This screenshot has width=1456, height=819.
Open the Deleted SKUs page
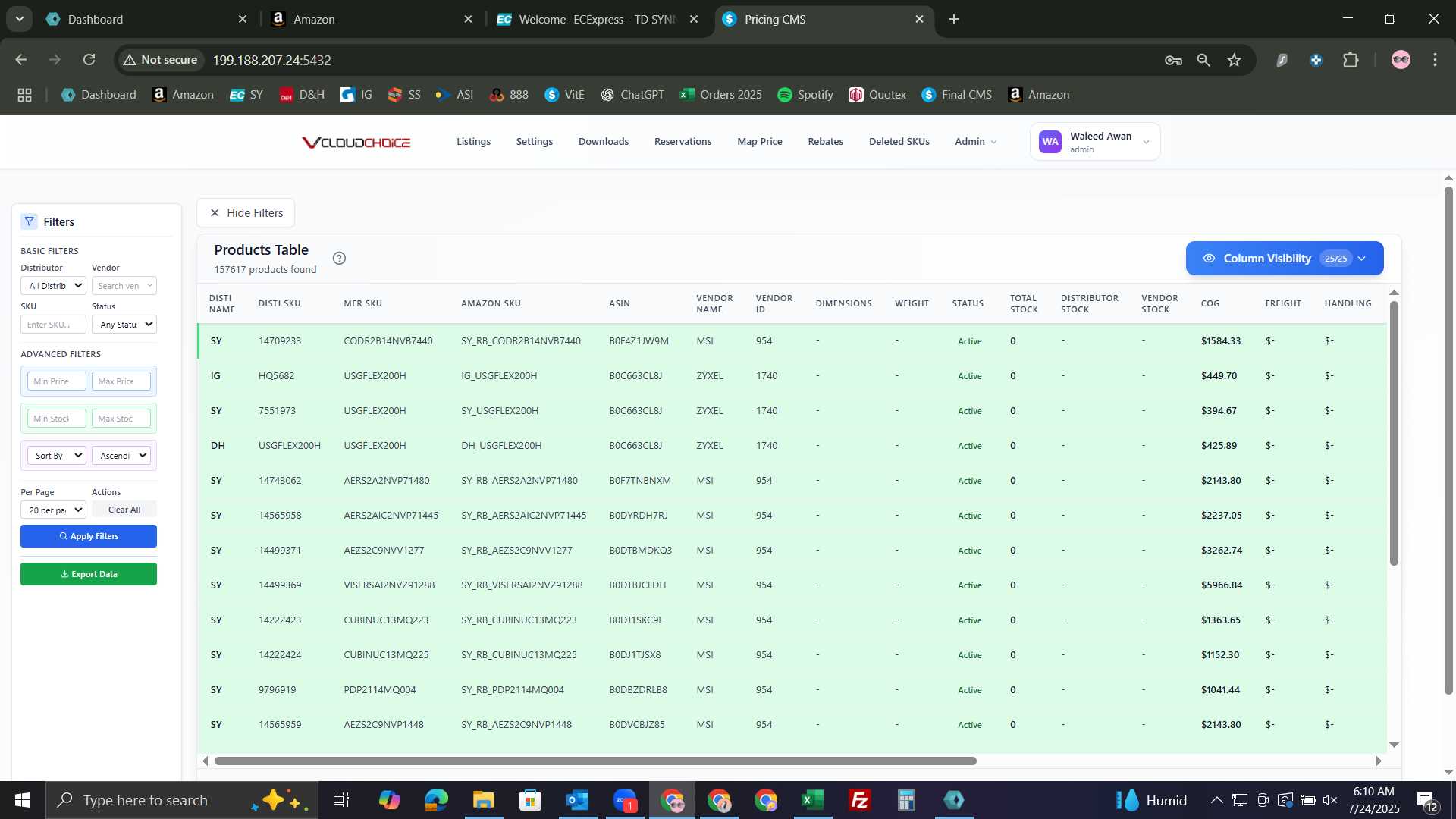[899, 142]
